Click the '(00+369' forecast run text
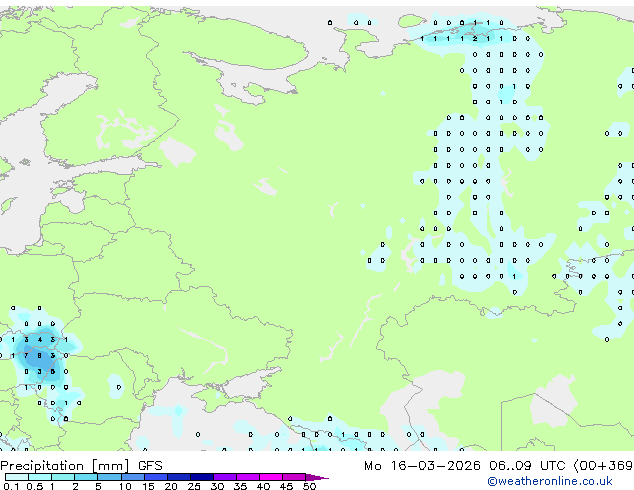 pyautogui.click(x=603, y=466)
